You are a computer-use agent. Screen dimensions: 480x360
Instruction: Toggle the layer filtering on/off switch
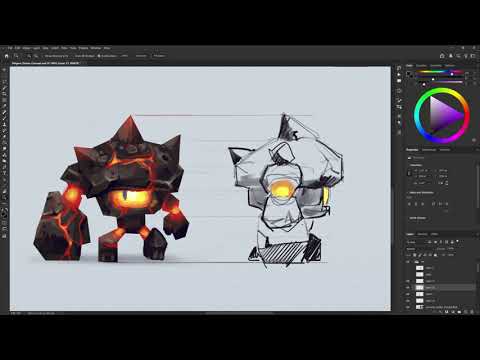point(458,241)
